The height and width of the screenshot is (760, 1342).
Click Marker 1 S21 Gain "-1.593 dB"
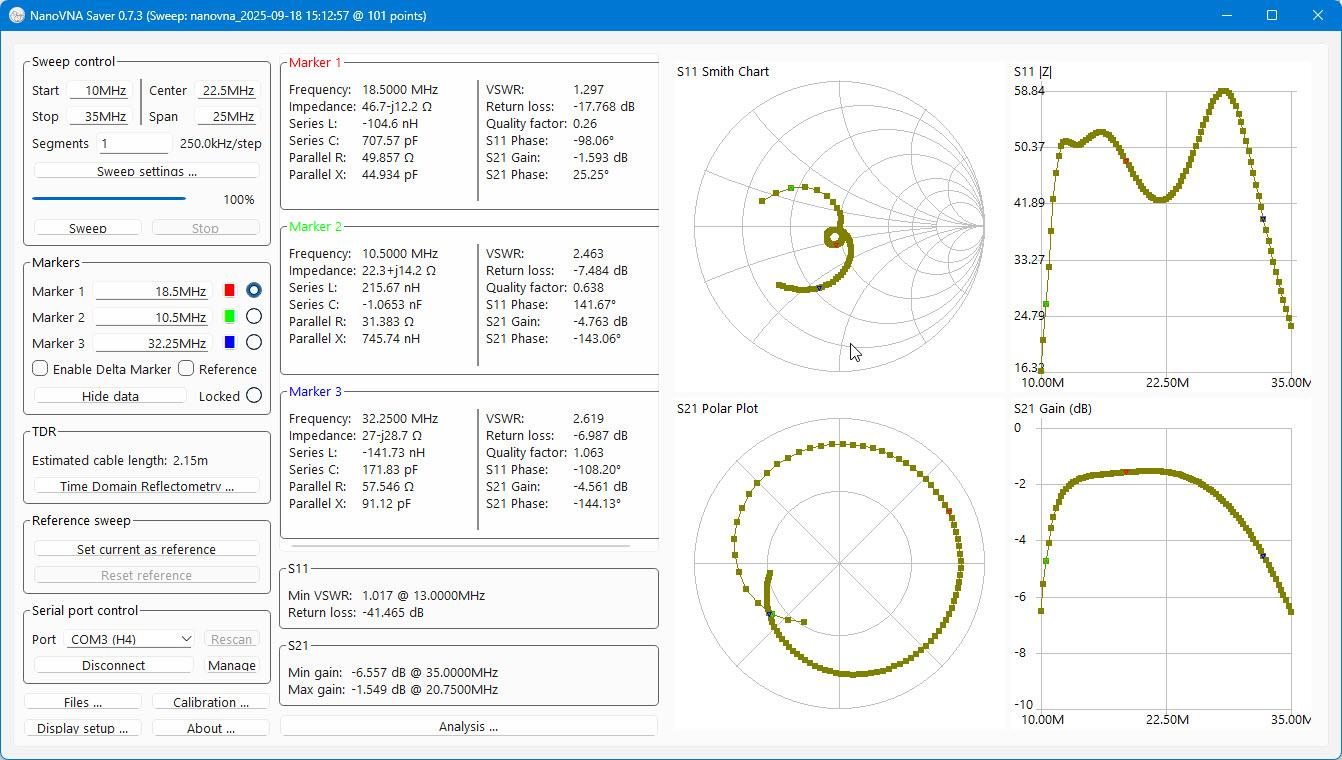click(601, 157)
